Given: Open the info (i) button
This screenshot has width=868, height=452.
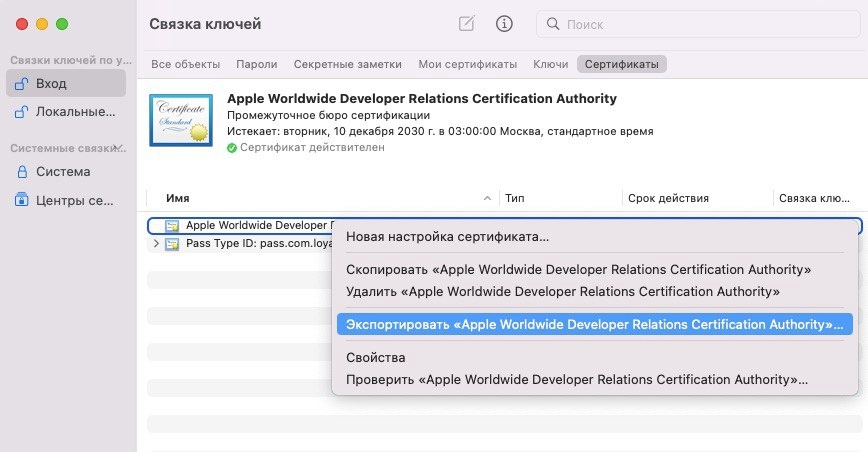Looking at the screenshot, I should 504,24.
